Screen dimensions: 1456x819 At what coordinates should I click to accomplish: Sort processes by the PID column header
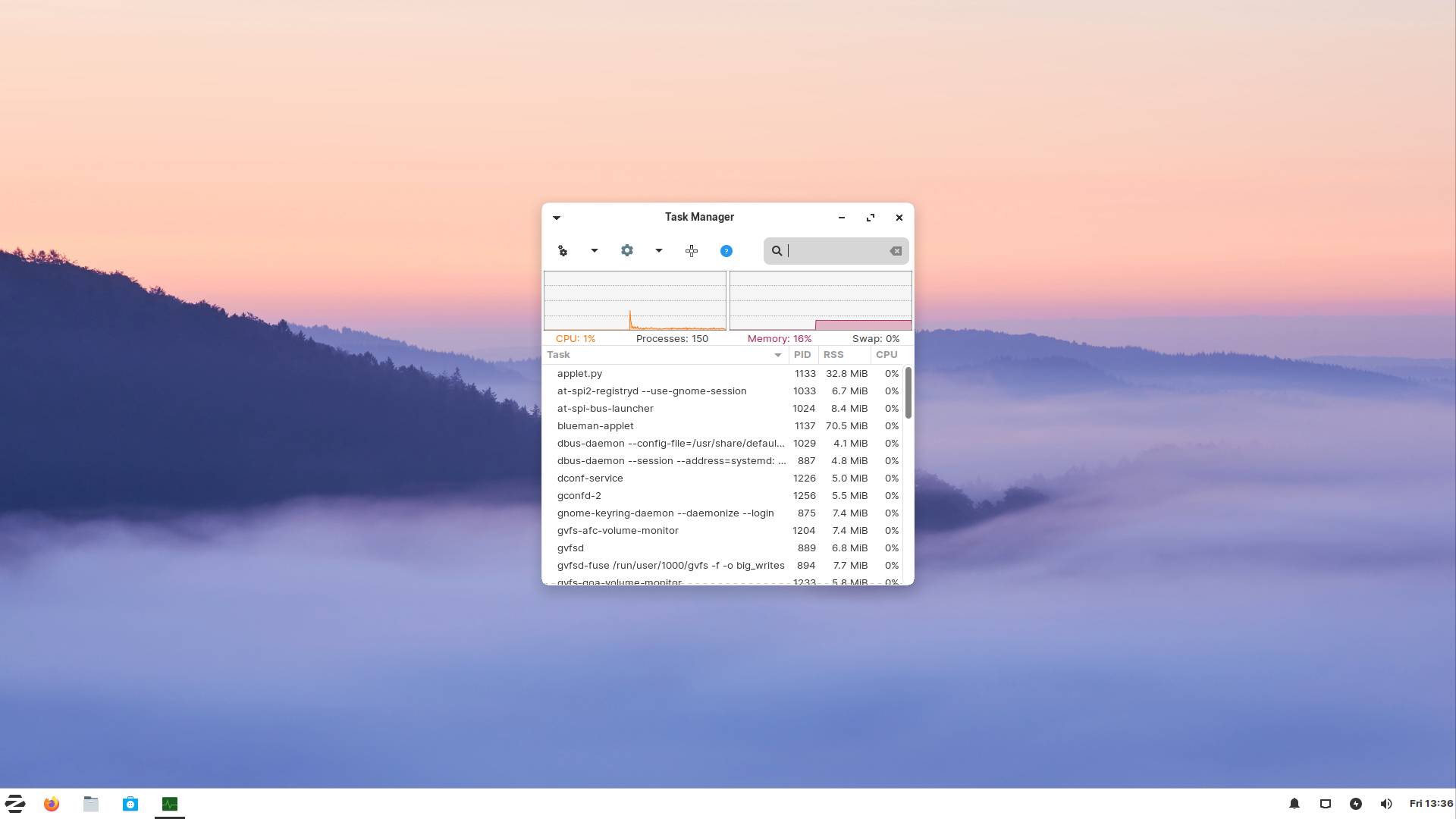tap(802, 355)
